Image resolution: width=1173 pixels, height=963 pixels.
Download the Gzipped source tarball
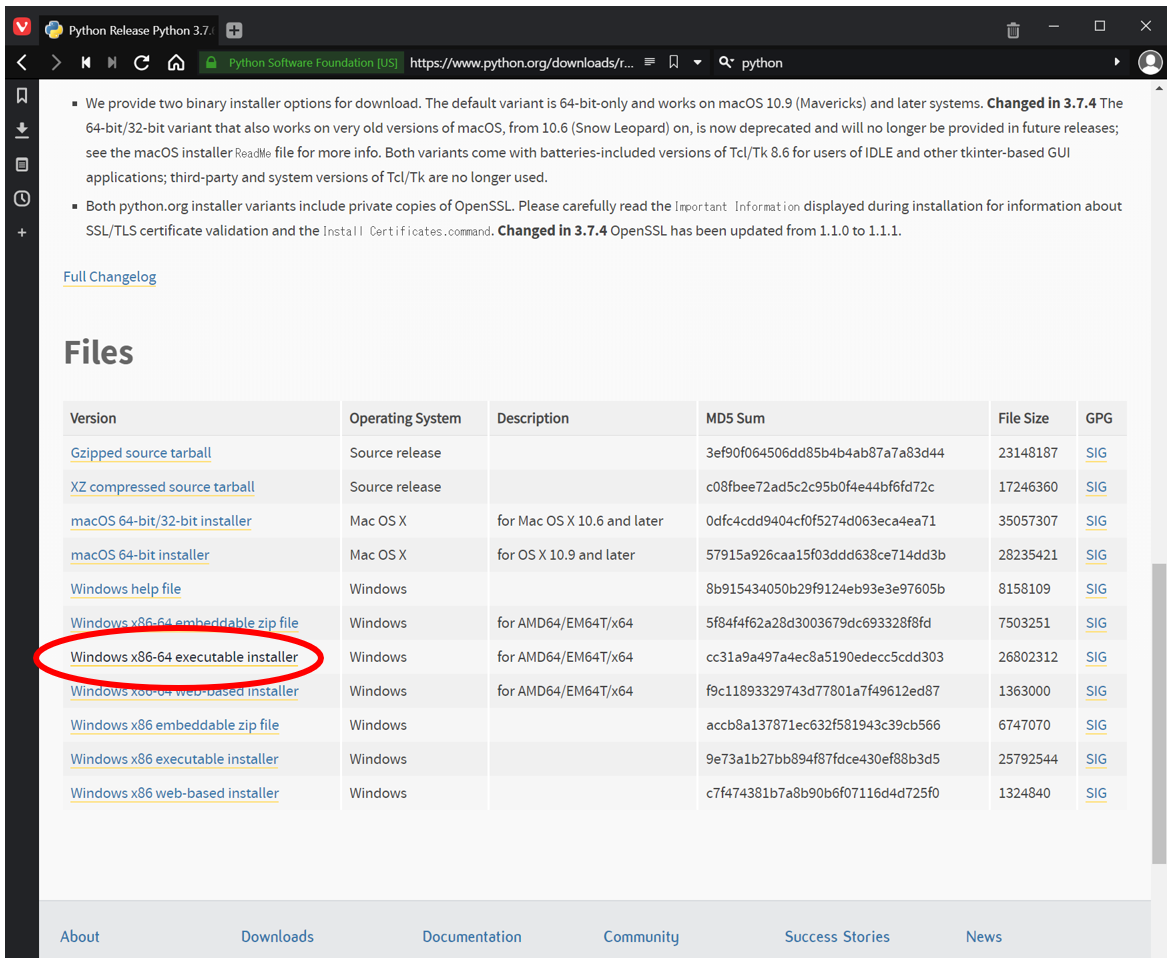(x=141, y=453)
